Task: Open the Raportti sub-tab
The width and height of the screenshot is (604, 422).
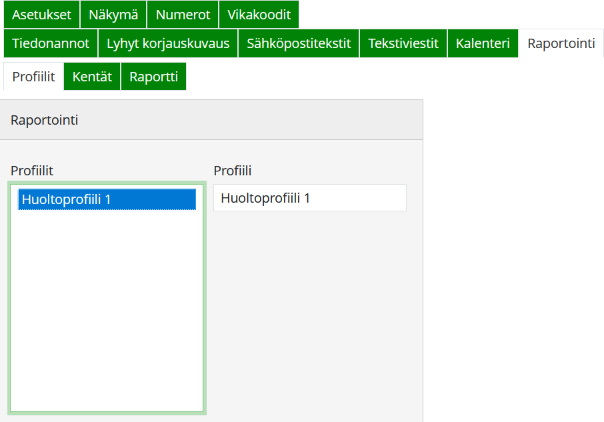Action: (153, 77)
